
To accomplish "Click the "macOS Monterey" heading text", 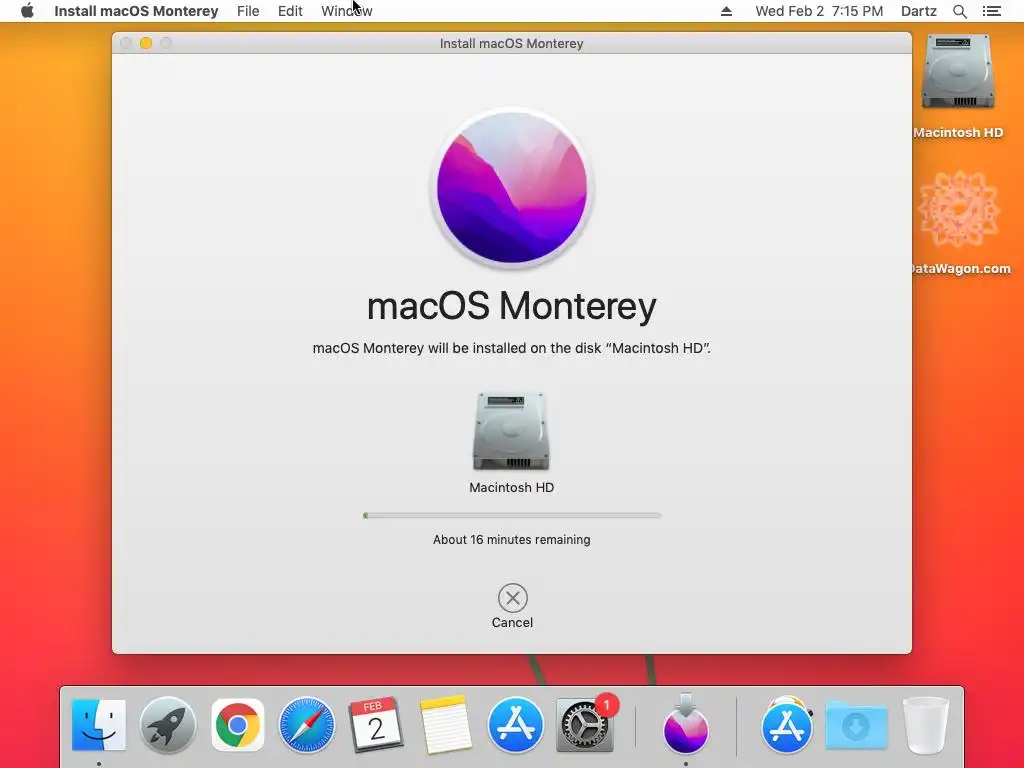I will point(511,305).
